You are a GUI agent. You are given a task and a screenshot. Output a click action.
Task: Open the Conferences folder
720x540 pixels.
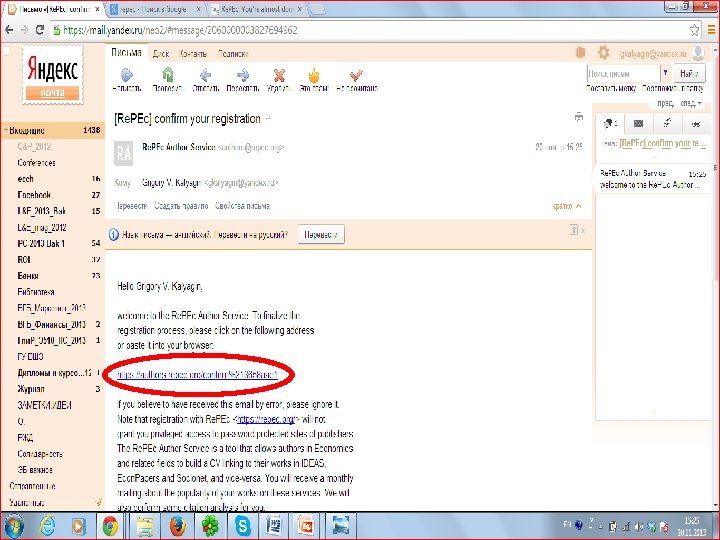36,163
